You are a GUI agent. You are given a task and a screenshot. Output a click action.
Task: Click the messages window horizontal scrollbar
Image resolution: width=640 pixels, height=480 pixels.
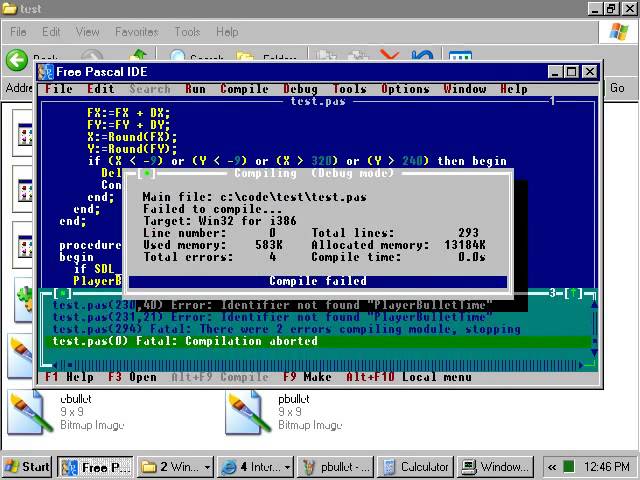tap(318, 365)
